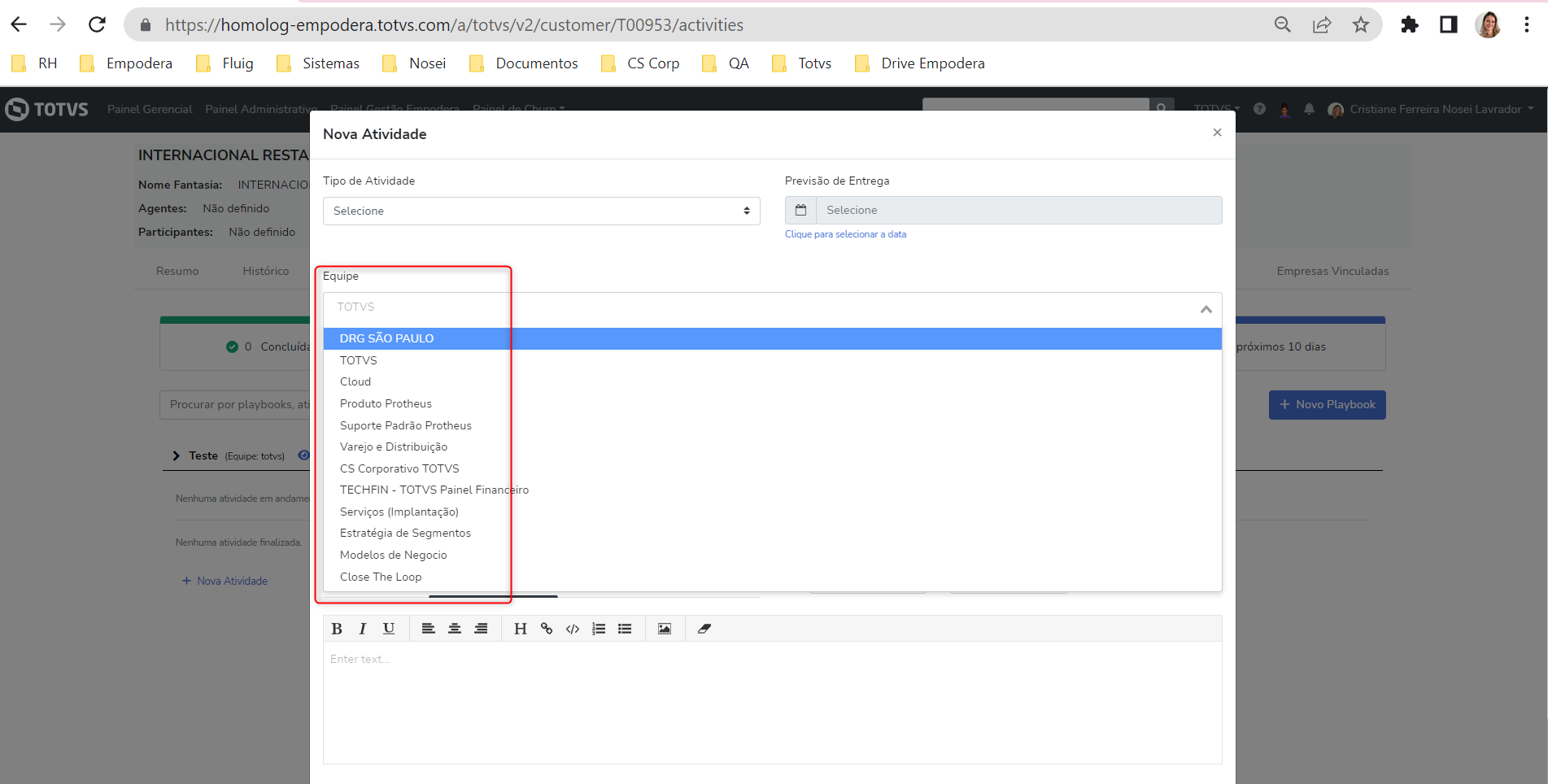This screenshot has height=784, width=1548.
Task: Expand the Teste playbook row
Action: [177, 456]
